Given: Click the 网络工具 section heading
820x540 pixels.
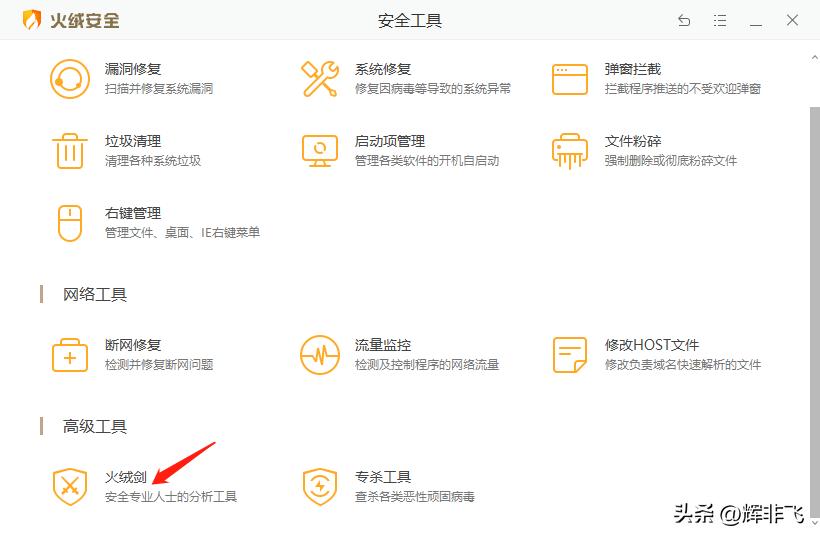Looking at the screenshot, I should 95,294.
